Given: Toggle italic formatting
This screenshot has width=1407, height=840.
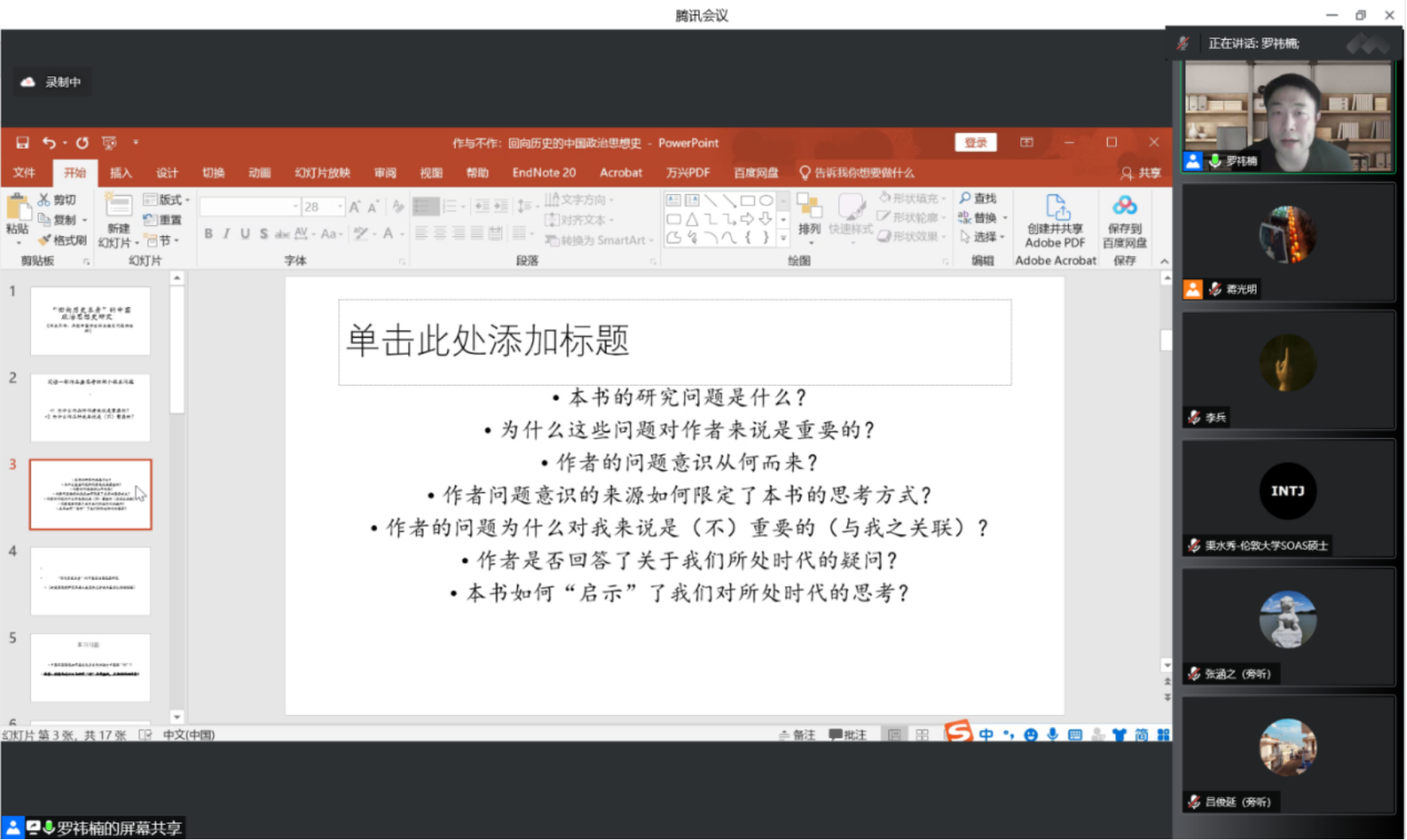Looking at the screenshot, I should point(228,233).
